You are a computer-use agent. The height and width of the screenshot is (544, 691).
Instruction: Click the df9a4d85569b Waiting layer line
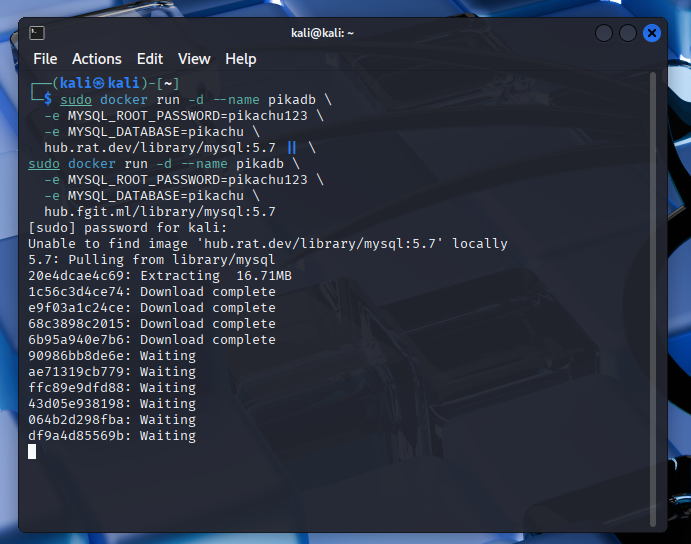click(x=112, y=436)
